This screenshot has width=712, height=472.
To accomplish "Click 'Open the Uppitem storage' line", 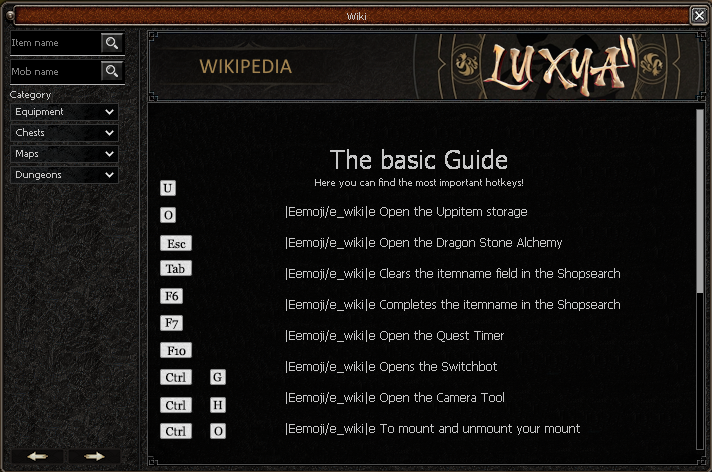I will (x=406, y=212).
